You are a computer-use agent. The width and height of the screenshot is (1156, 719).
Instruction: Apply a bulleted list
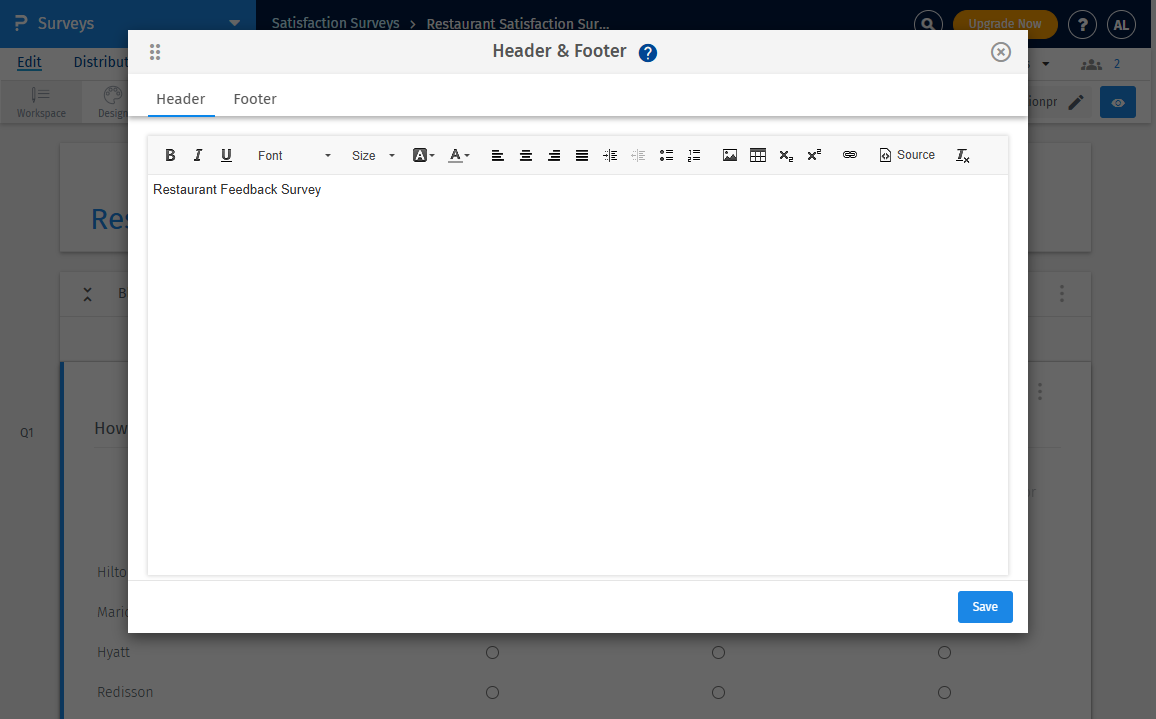(666, 155)
